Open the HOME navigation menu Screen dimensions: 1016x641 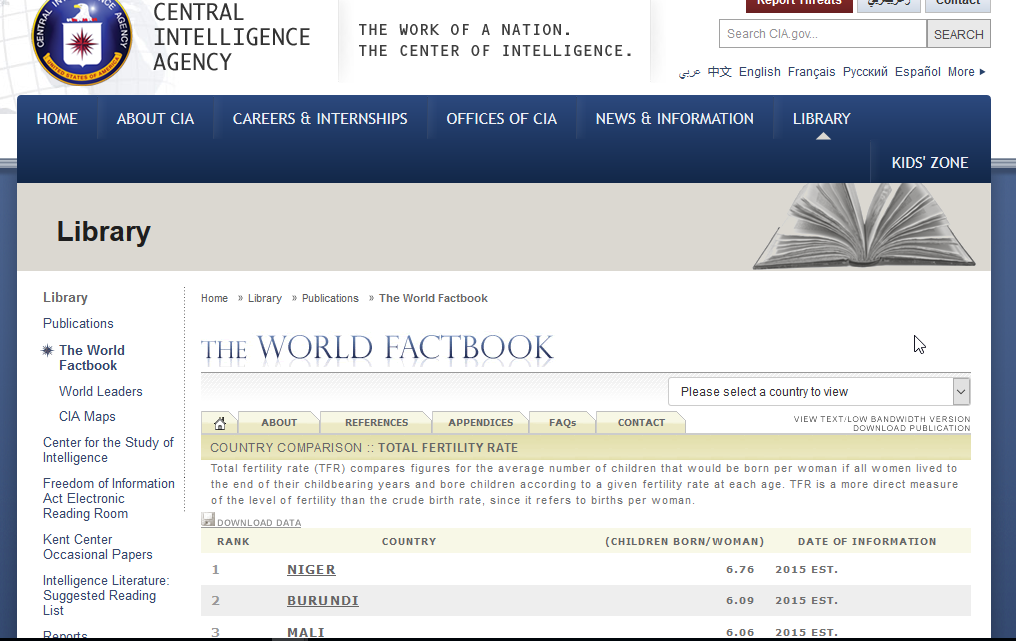(x=57, y=119)
